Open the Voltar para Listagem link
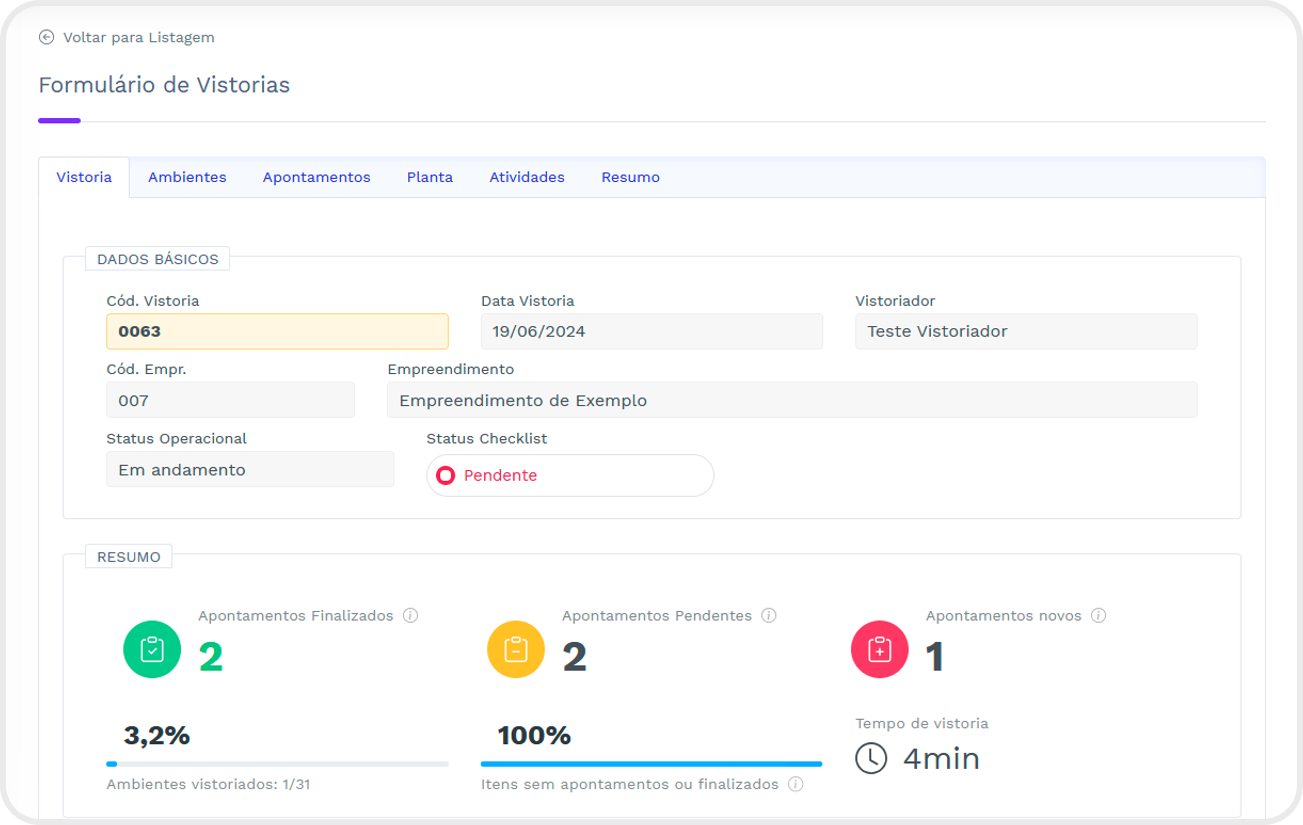Image resolution: width=1303 pixels, height=825 pixels. click(x=138, y=37)
